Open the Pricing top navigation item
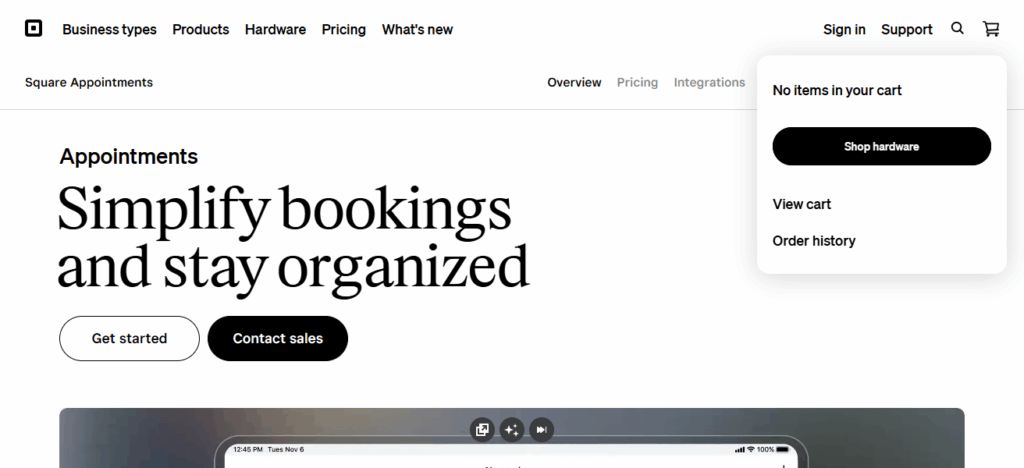This screenshot has height=468, width=1024. click(x=343, y=29)
